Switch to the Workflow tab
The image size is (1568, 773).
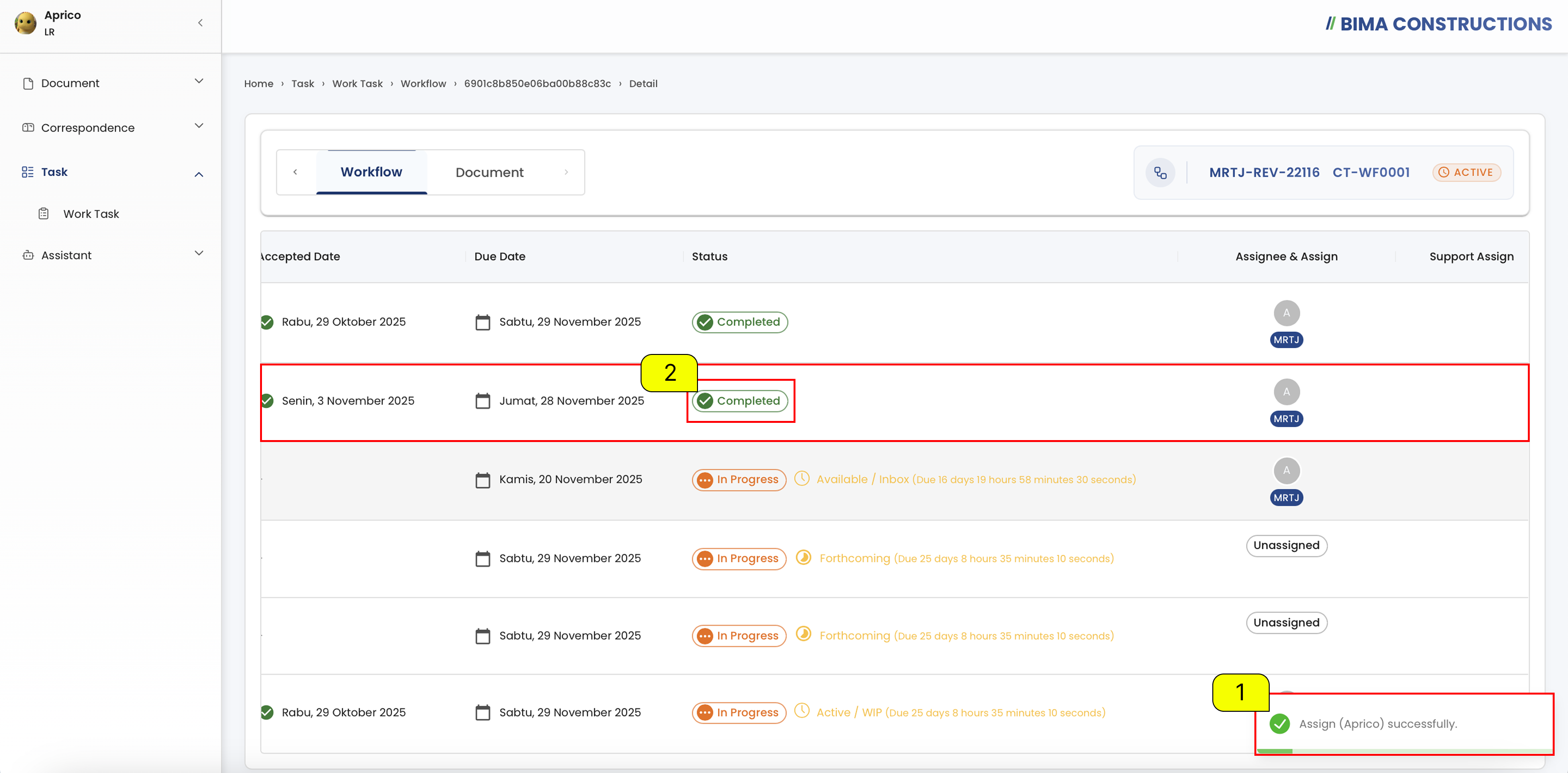pyautogui.click(x=371, y=172)
